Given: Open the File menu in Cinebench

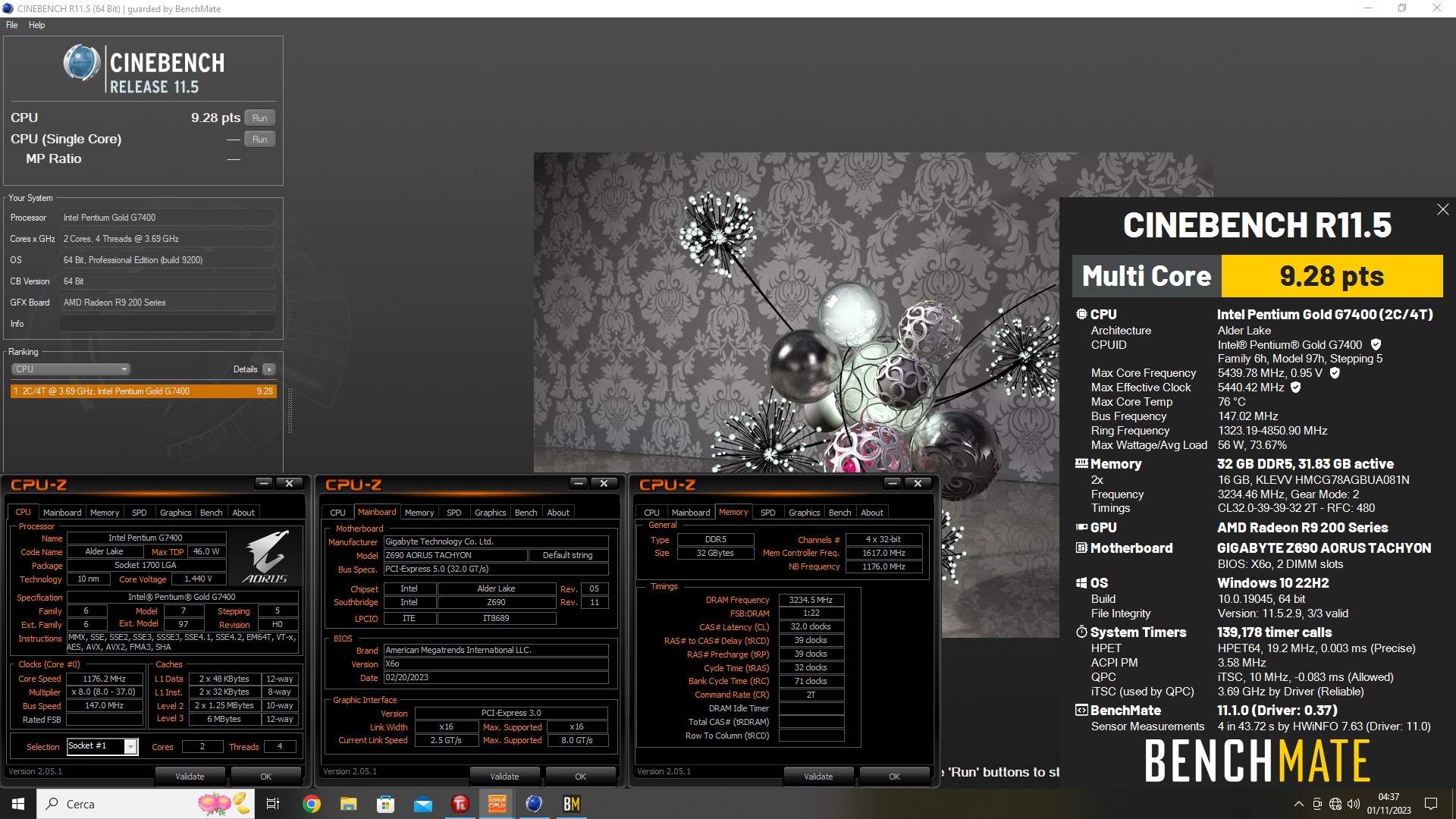Looking at the screenshot, I should [11, 25].
